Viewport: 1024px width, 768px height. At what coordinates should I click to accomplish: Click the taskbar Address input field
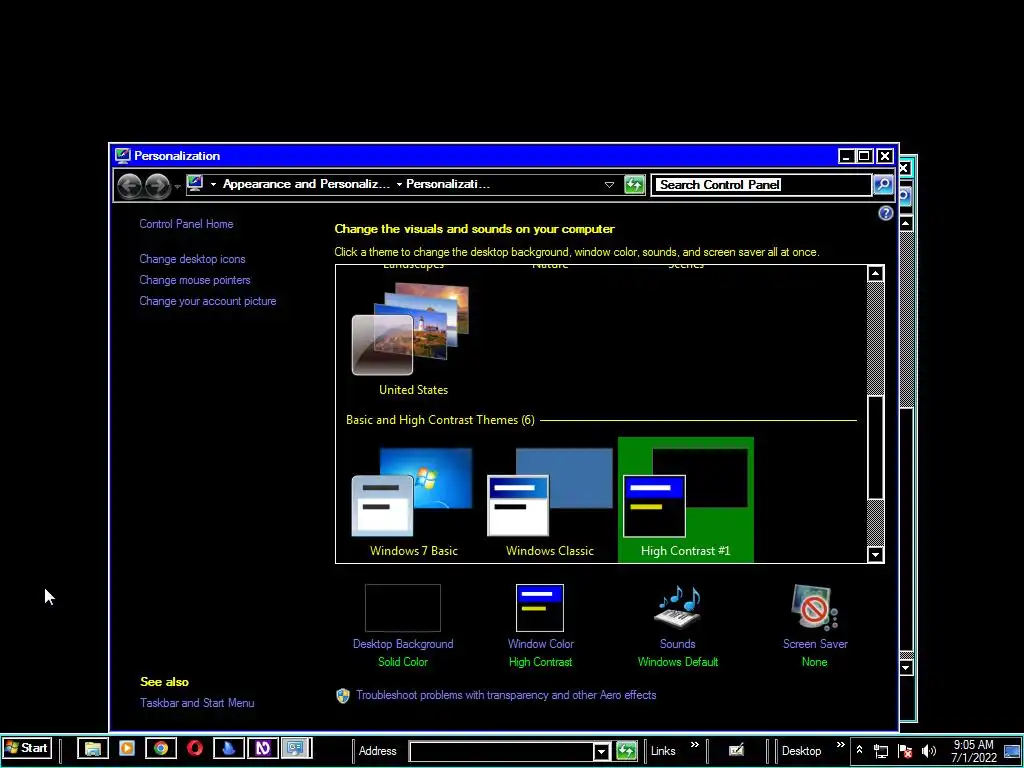[x=501, y=752]
